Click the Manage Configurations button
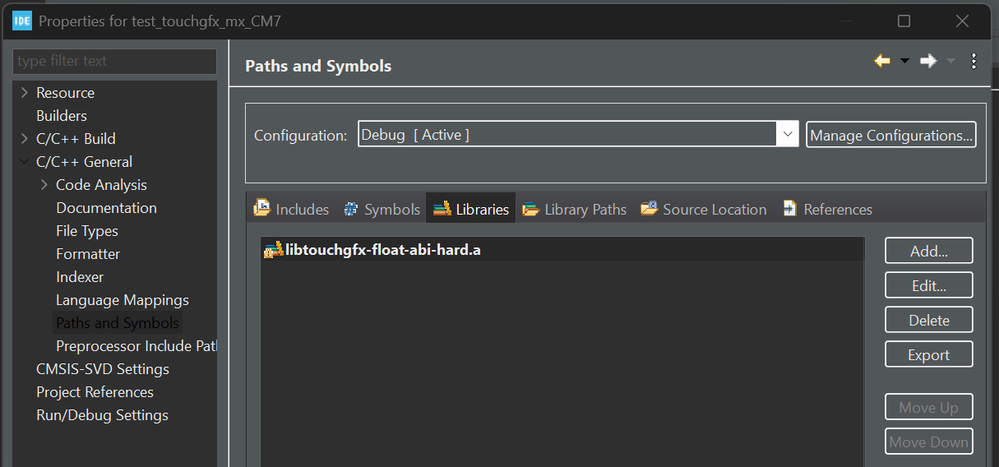999x467 pixels. (x=890, y=135)
